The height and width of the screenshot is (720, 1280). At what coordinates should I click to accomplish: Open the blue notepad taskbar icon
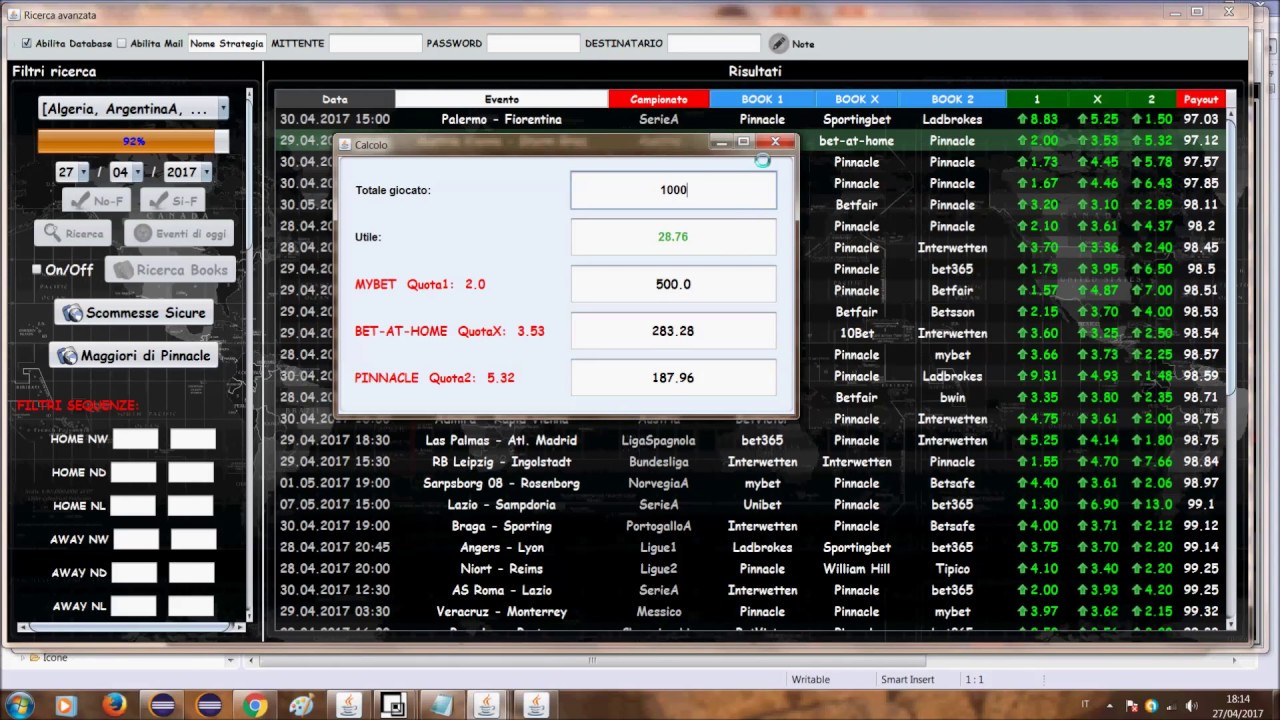pyautogui.click(x=441, y=706)
